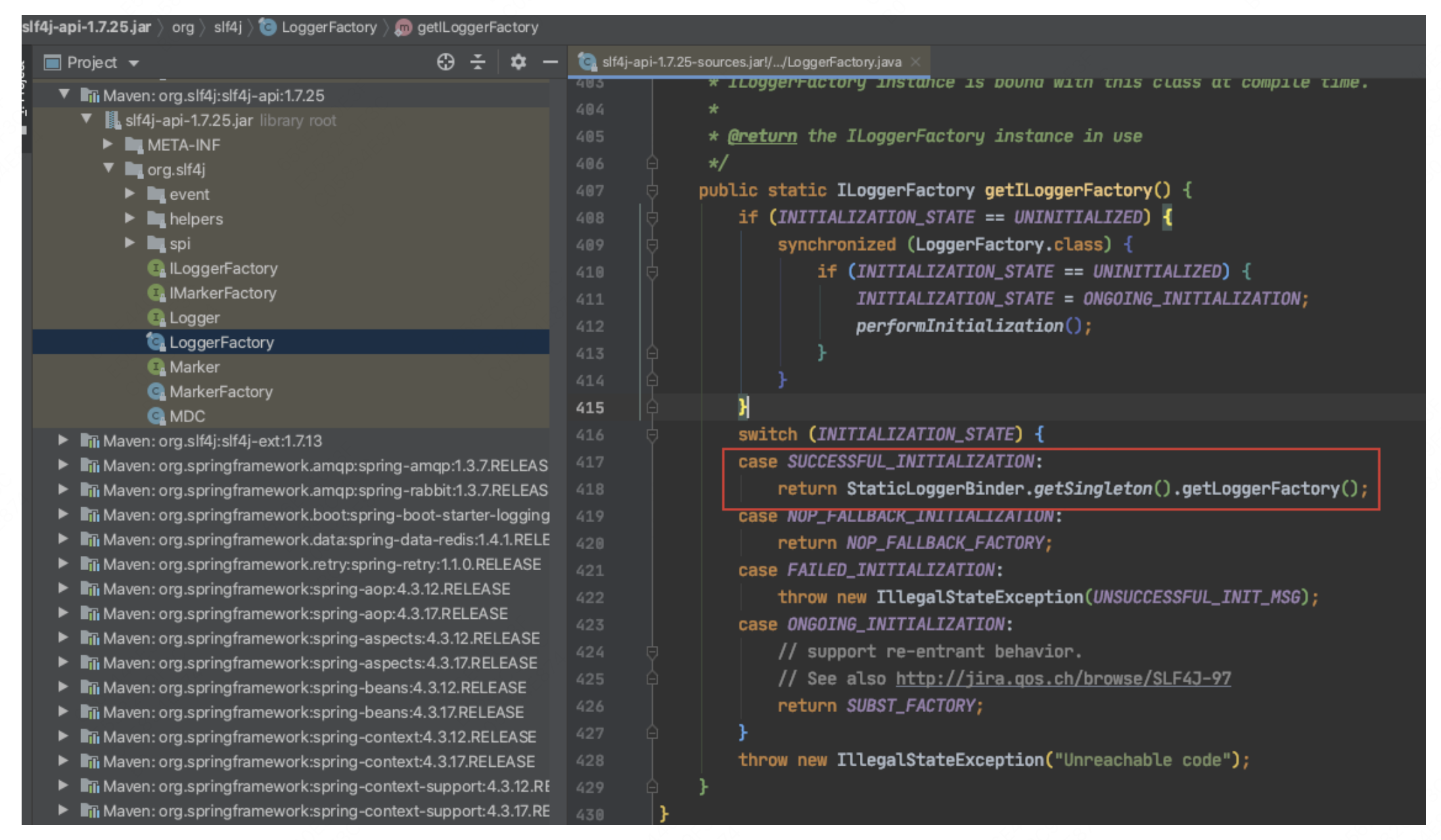Expand Maven org.slf4j:slf4j-ext:1.7.13 library
Image resolution: width=1441 pixels, height=840 pixels.
(63, 440)
